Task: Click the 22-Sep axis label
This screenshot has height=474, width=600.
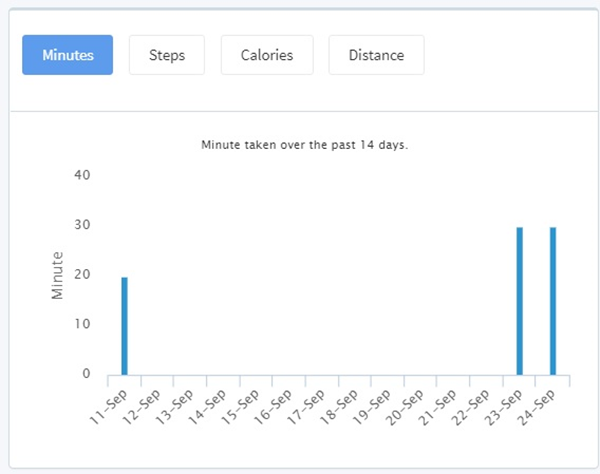Action: (470, 407)
